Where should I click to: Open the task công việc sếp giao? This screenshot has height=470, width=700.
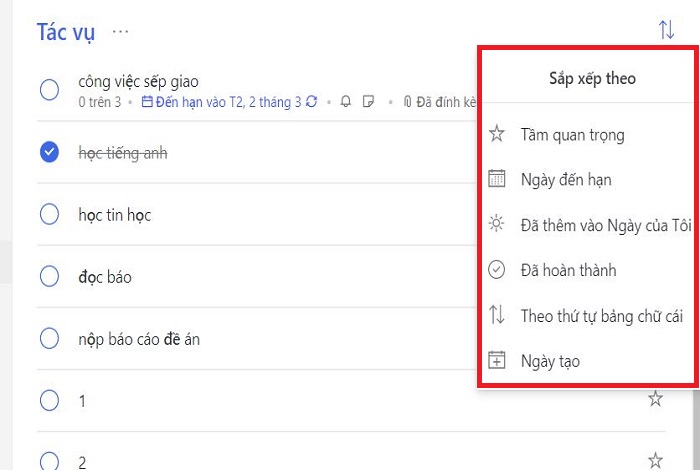click(x=138, y=82)
